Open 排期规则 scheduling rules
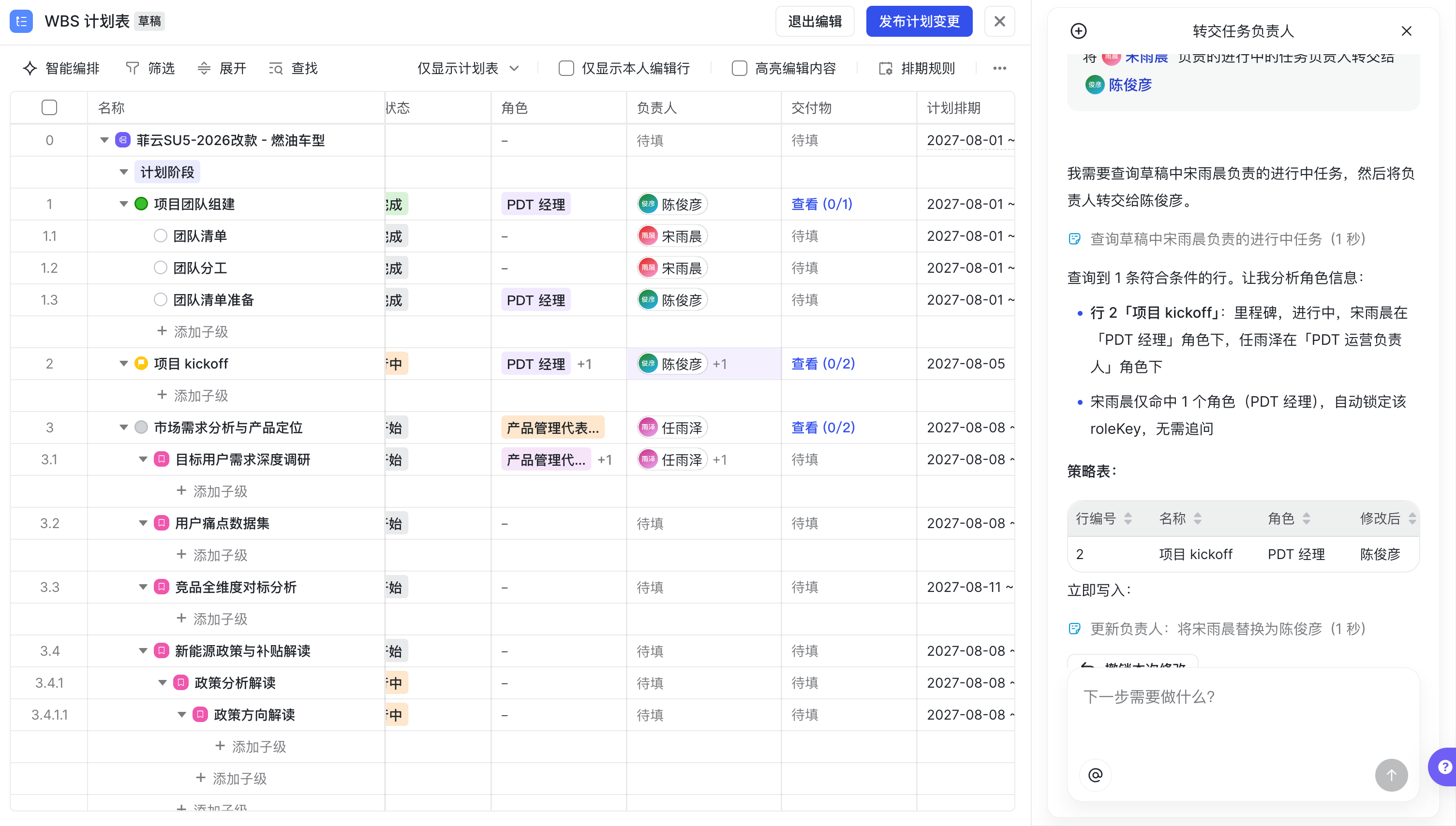Viewport: 1456px width, 826px height. [x=917, y=69]
